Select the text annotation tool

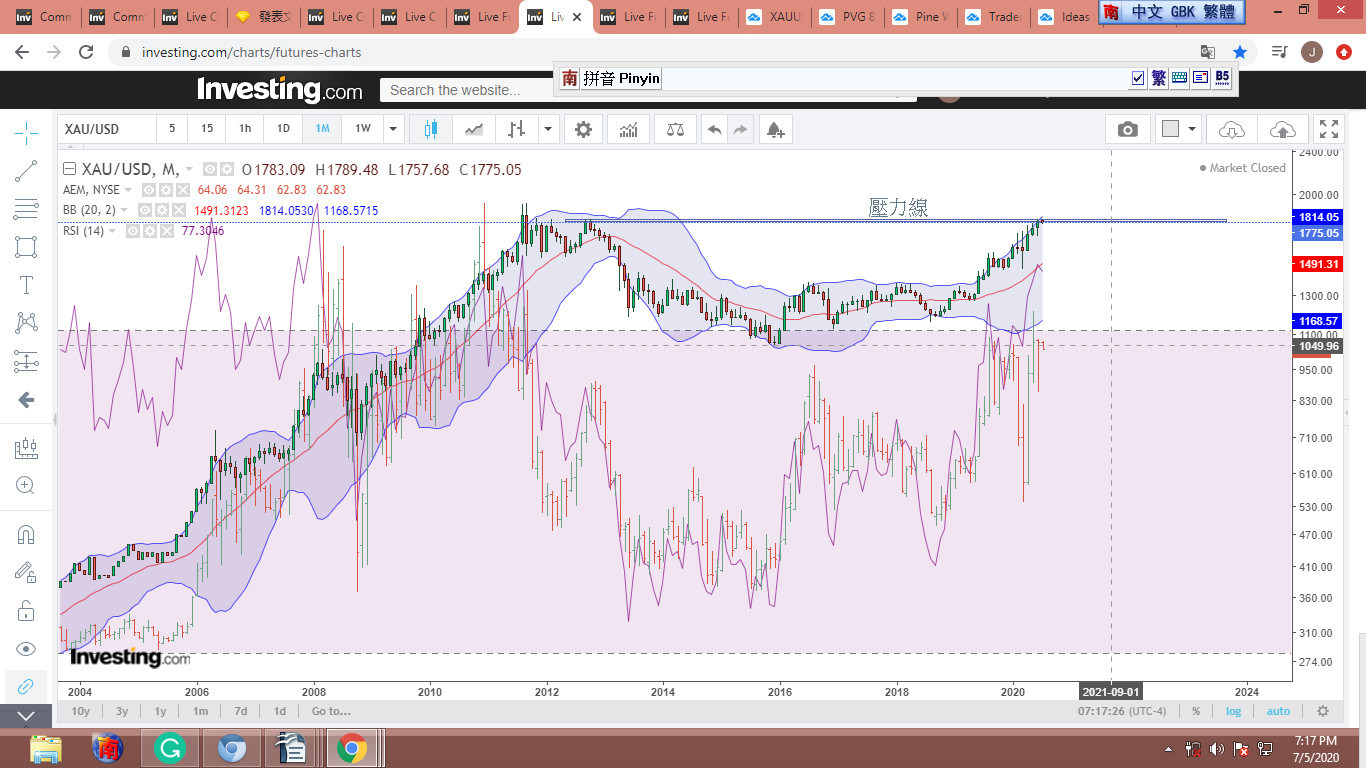(26, 285)
